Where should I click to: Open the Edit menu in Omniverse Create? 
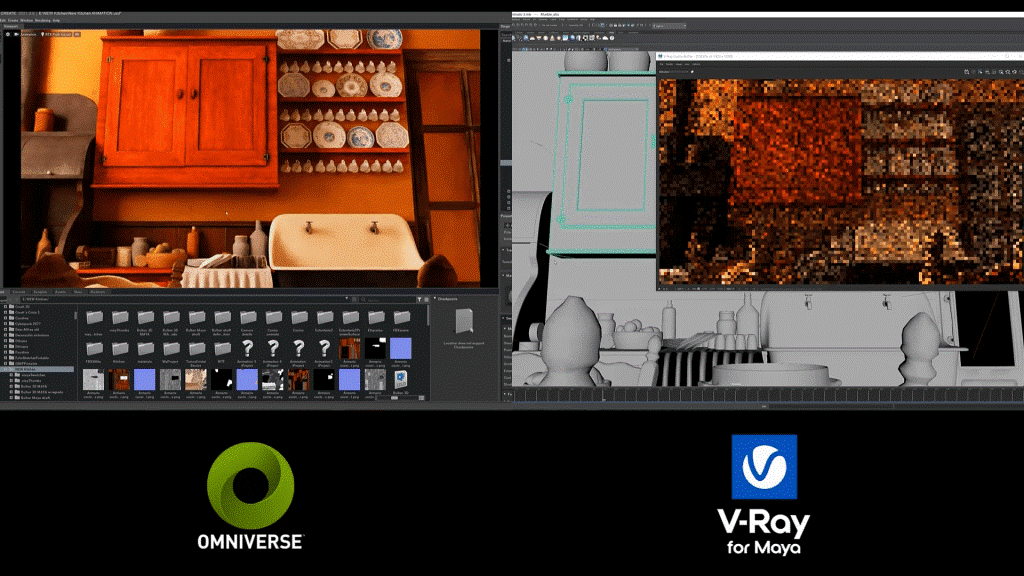pos(3,20)
